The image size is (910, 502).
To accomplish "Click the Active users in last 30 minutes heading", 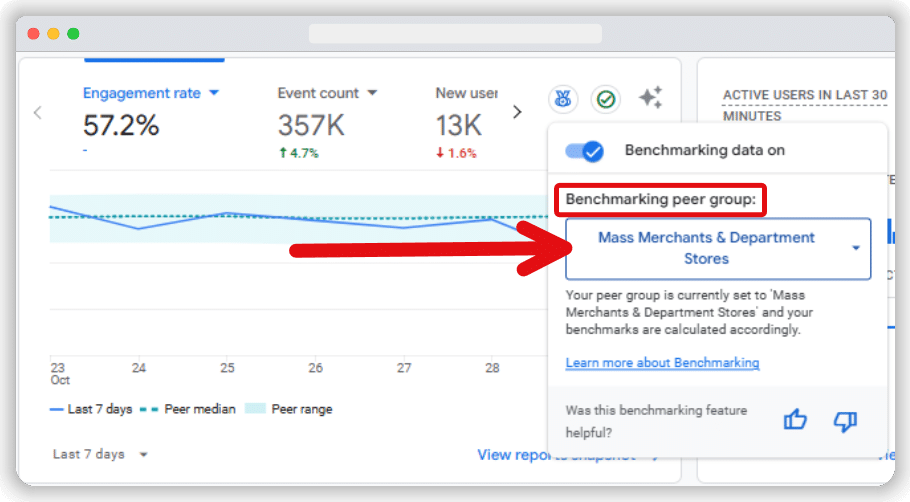I will tap(804, 105).
